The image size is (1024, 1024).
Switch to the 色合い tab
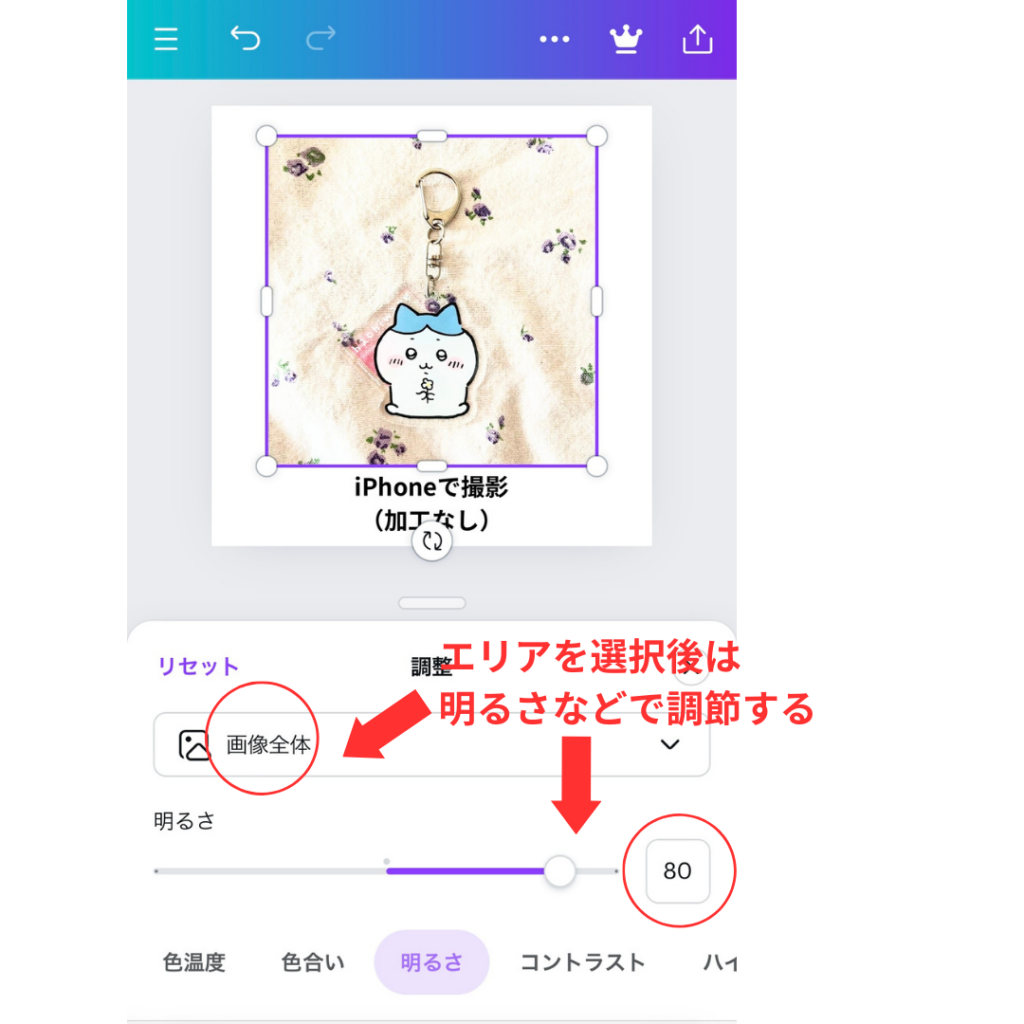[313, 963]
